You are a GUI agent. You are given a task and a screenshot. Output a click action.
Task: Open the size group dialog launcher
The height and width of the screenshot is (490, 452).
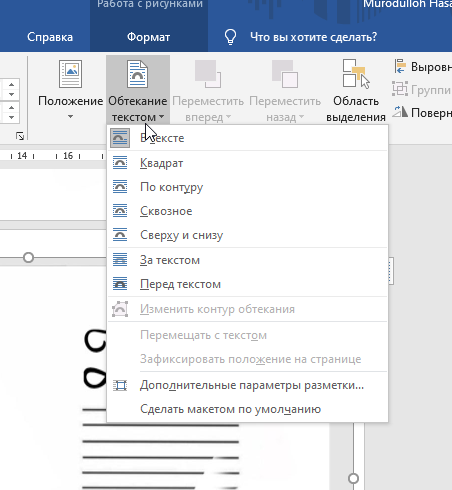coord(20,136)
